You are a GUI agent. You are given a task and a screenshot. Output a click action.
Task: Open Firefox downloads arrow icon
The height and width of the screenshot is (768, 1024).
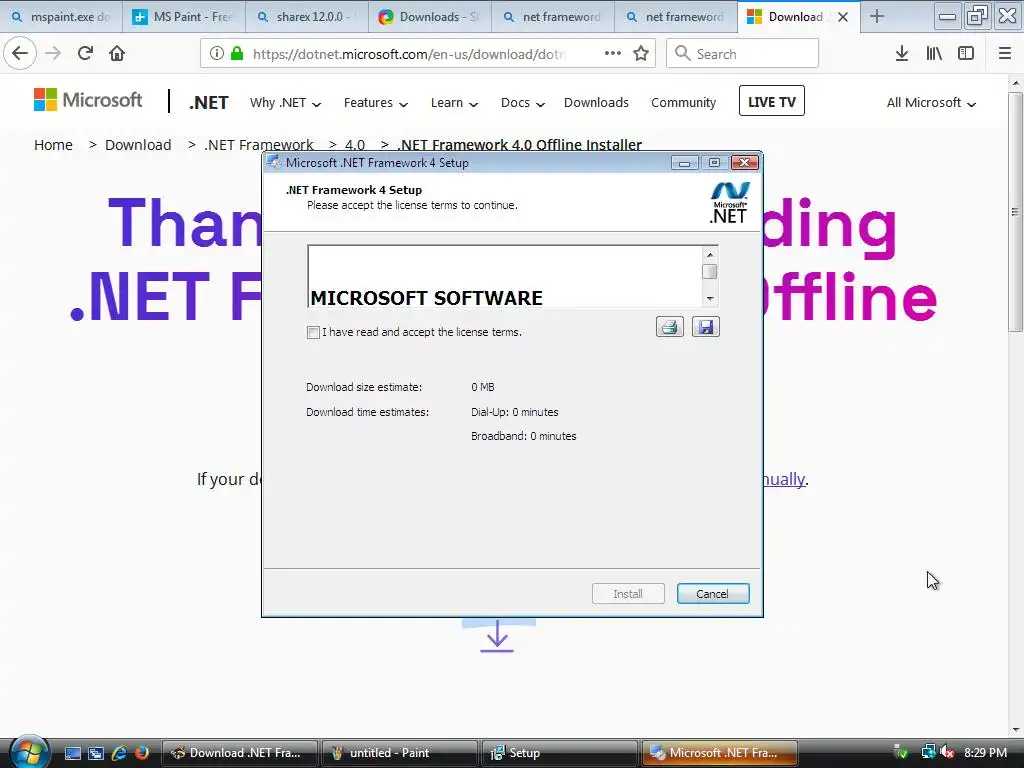pyautogui.click(x=902, y=54)
